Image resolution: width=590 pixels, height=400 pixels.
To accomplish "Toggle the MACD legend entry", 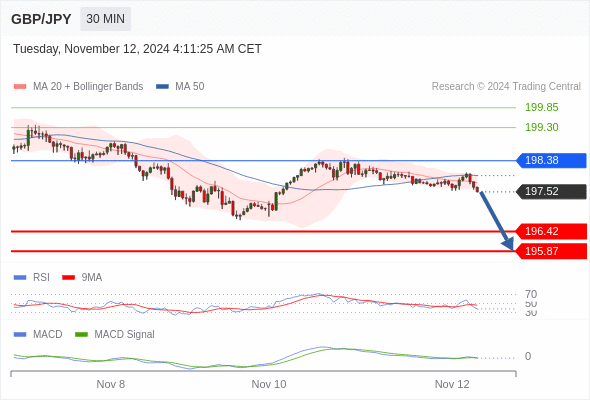I will point(38,334).
